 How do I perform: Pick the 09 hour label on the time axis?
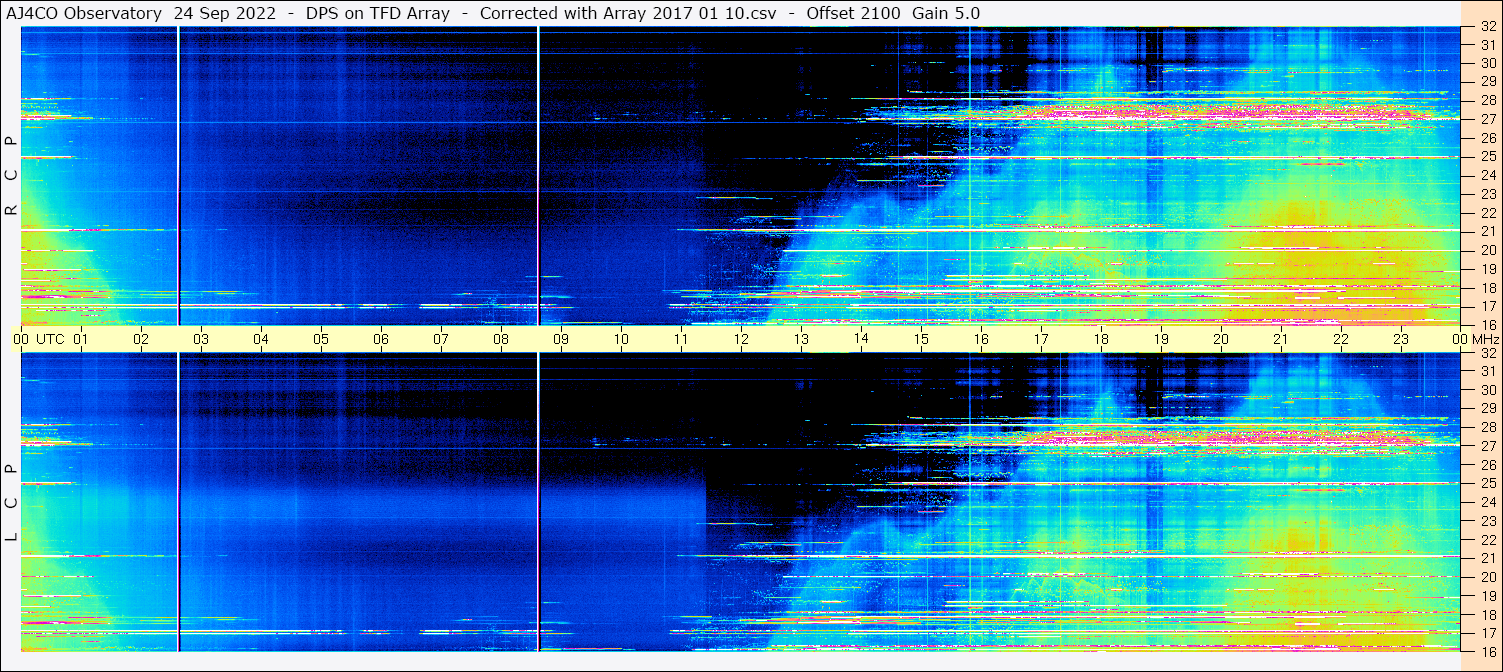[x=561, y=339]
